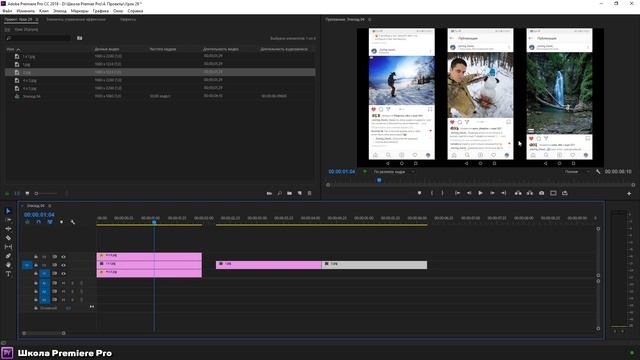Toggle snap in timeline header
This screenshot has width=640, height=360.
(38, 222)
